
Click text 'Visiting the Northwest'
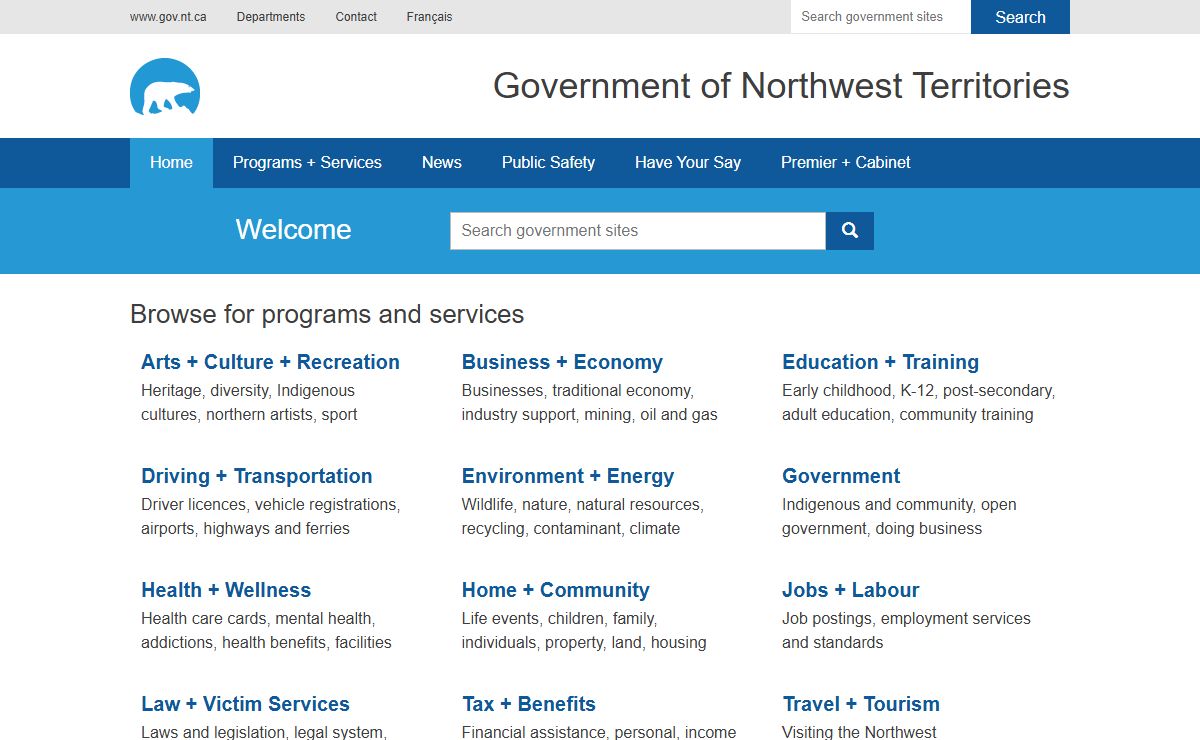[x=859, y=733]
